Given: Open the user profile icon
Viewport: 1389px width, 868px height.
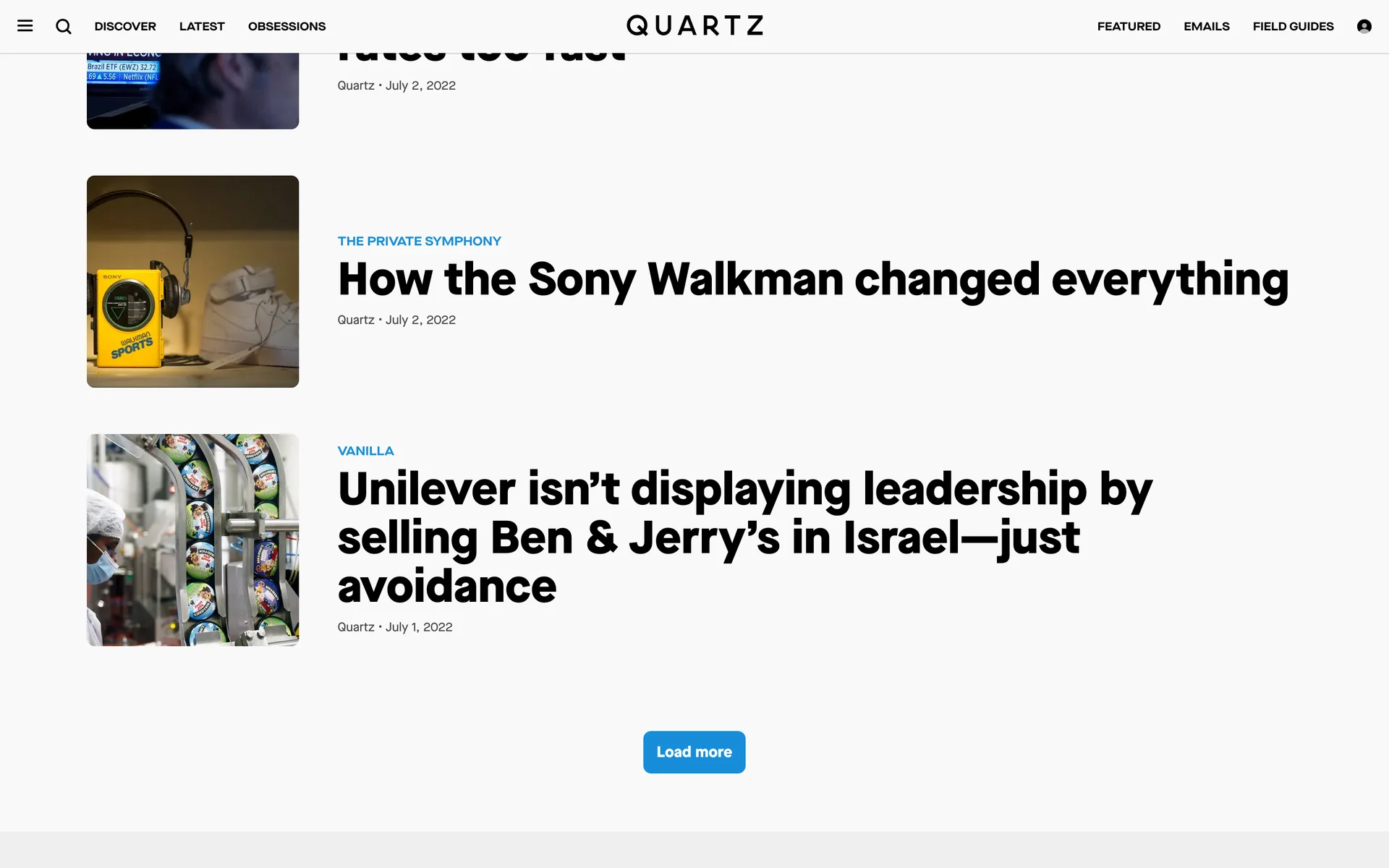Looking at the screenshot, I should (1364, 26).
